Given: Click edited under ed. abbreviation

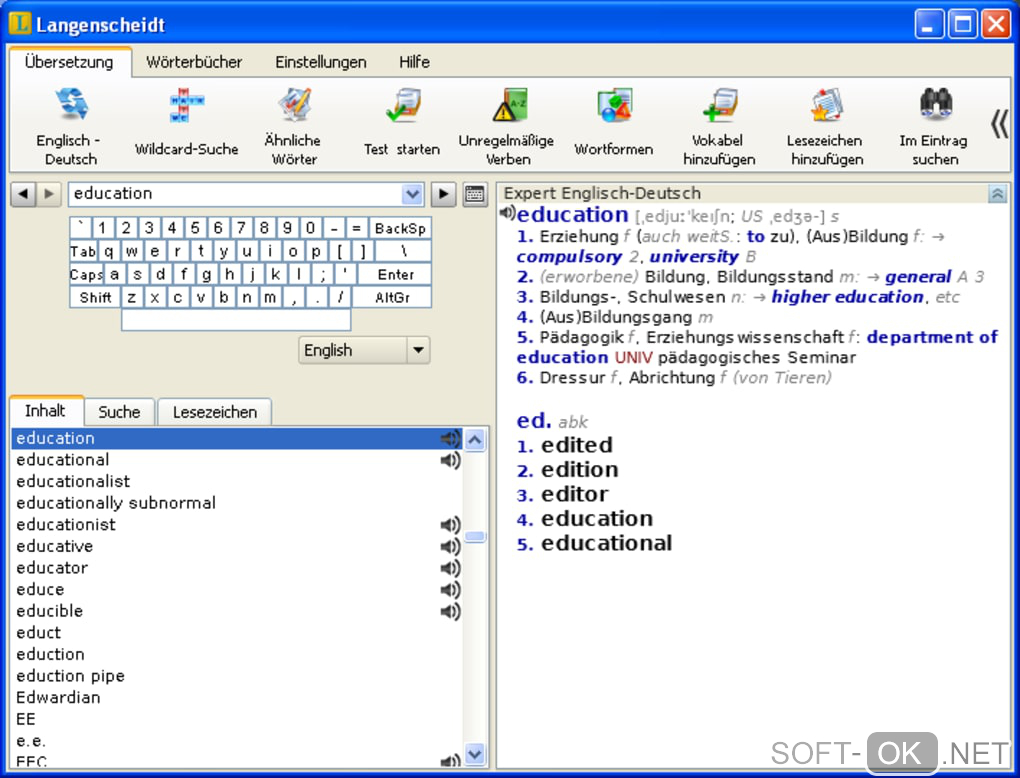Looking at the screenshot, I should click(577, 445).
